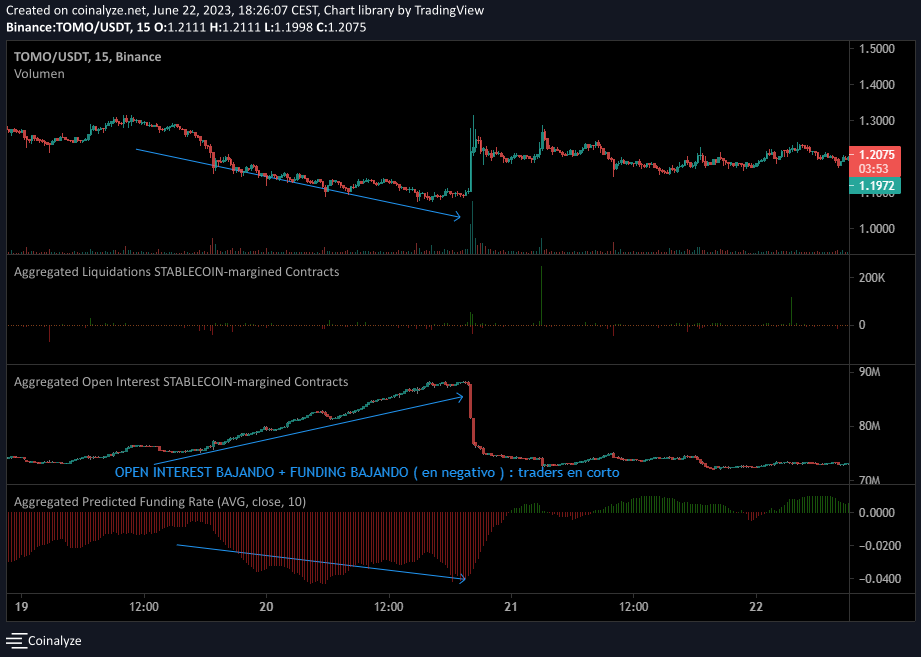This screenshot has height=657, width=921.
Task: Click the Coinalyze text link at bottom
Action: tap(54, 640)
